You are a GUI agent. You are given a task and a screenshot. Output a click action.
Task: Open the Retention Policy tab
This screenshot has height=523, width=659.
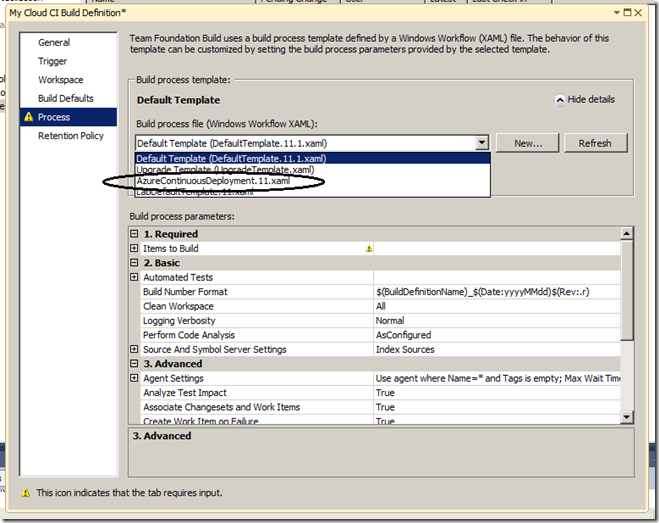[x=70, y=136]
